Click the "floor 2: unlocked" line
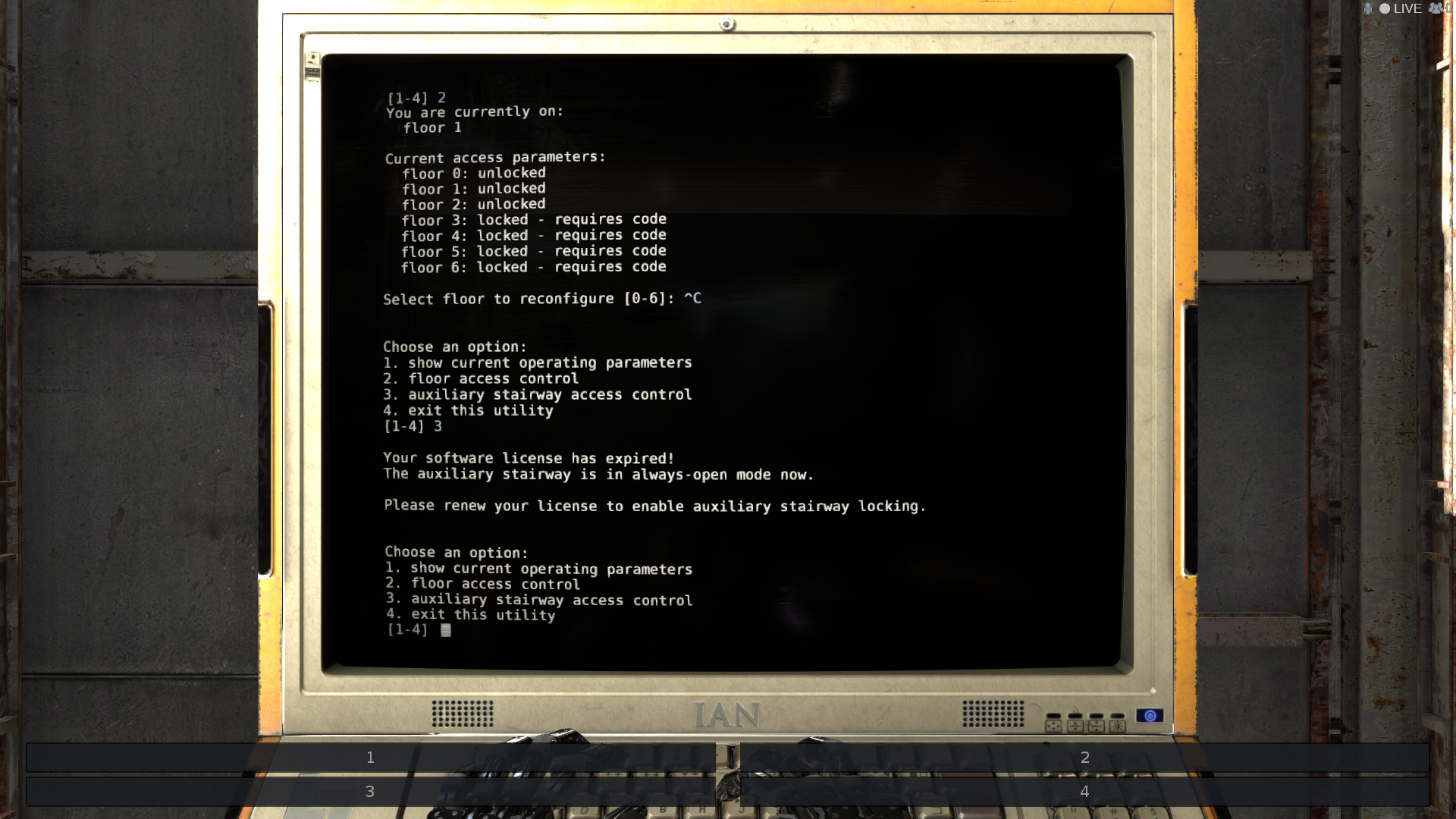The image size is (1456, 819). [473, 204]
